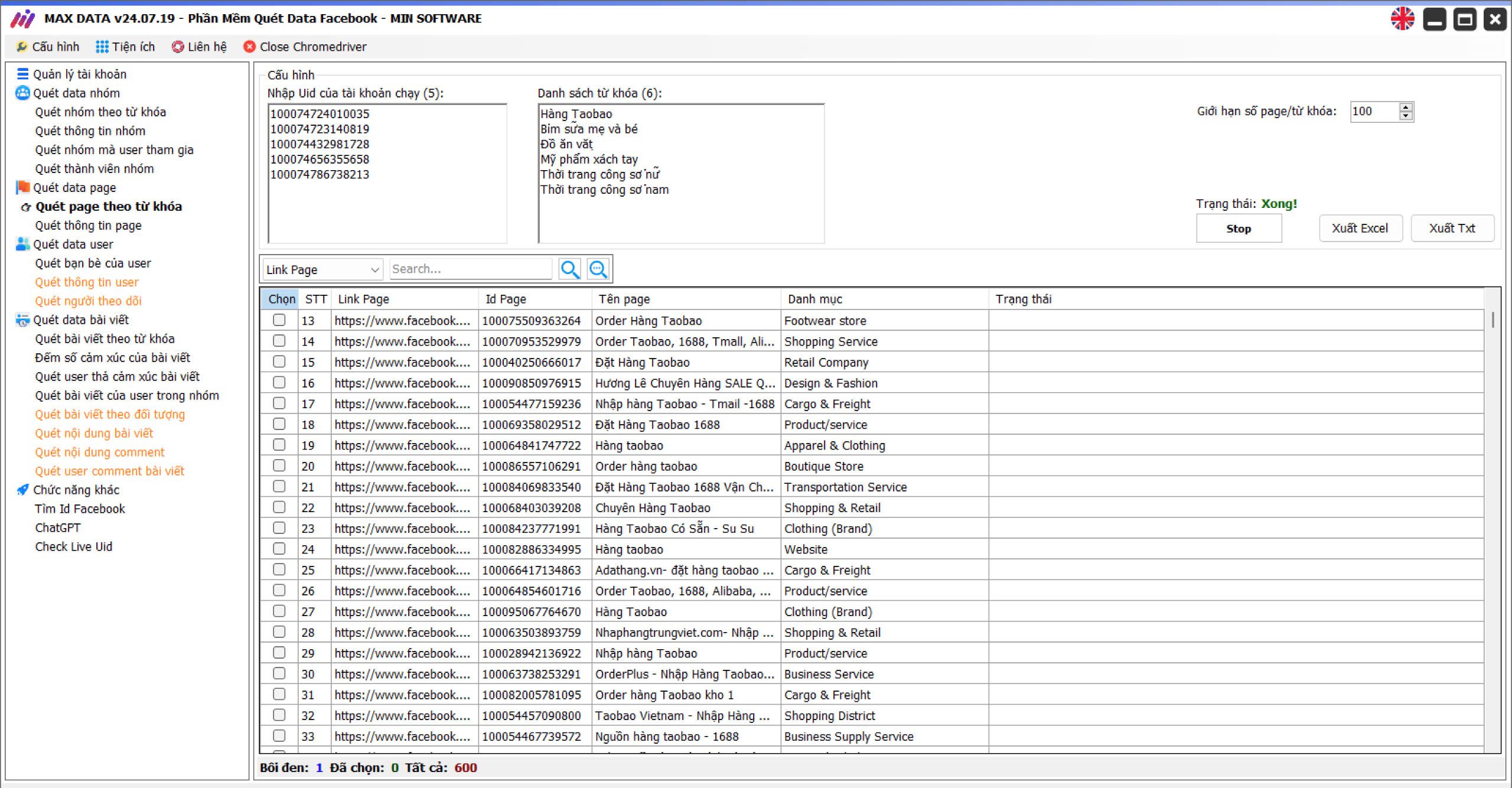The height and width of the screenshot is (788, 1512).
Task: Decrease the page limit spinner value
Action: tap(1406, 116)
